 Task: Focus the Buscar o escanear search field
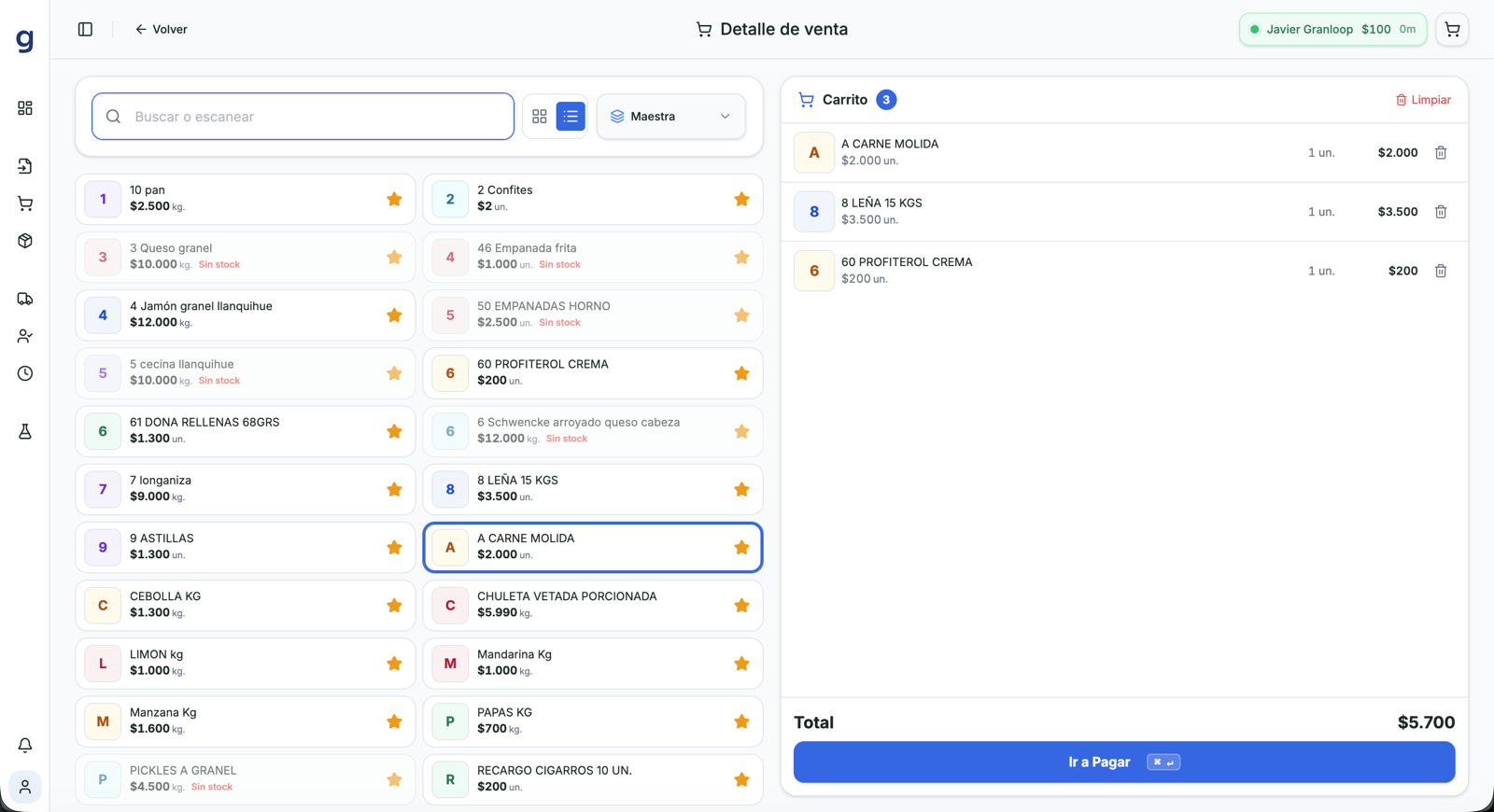coord(303,117)
